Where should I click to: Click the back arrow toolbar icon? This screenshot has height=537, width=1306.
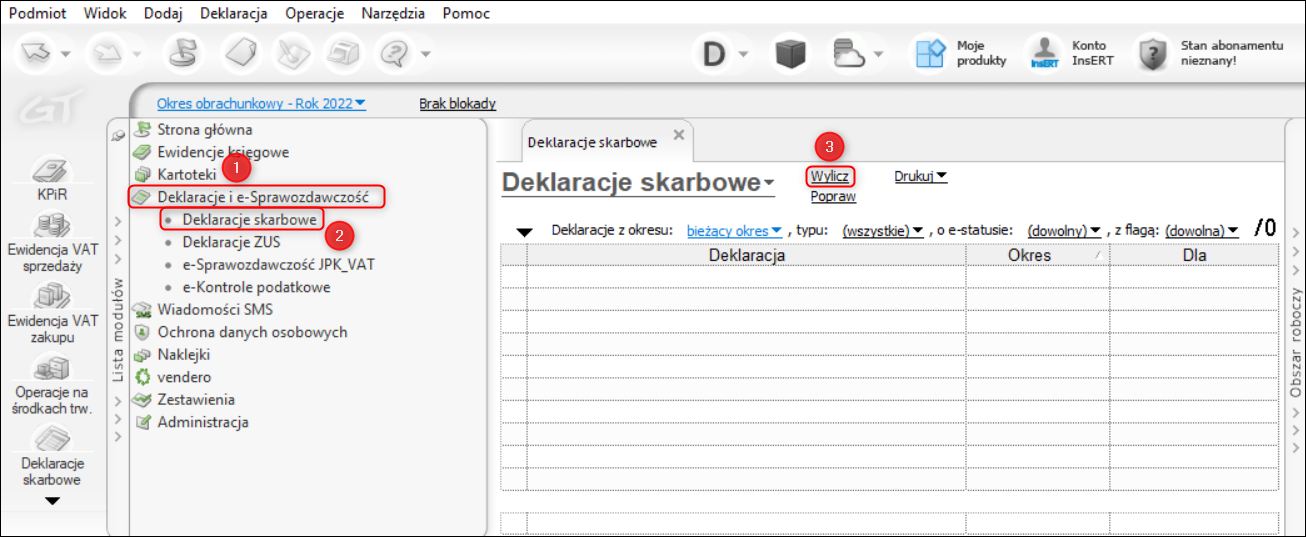click(x=36, y=53)
